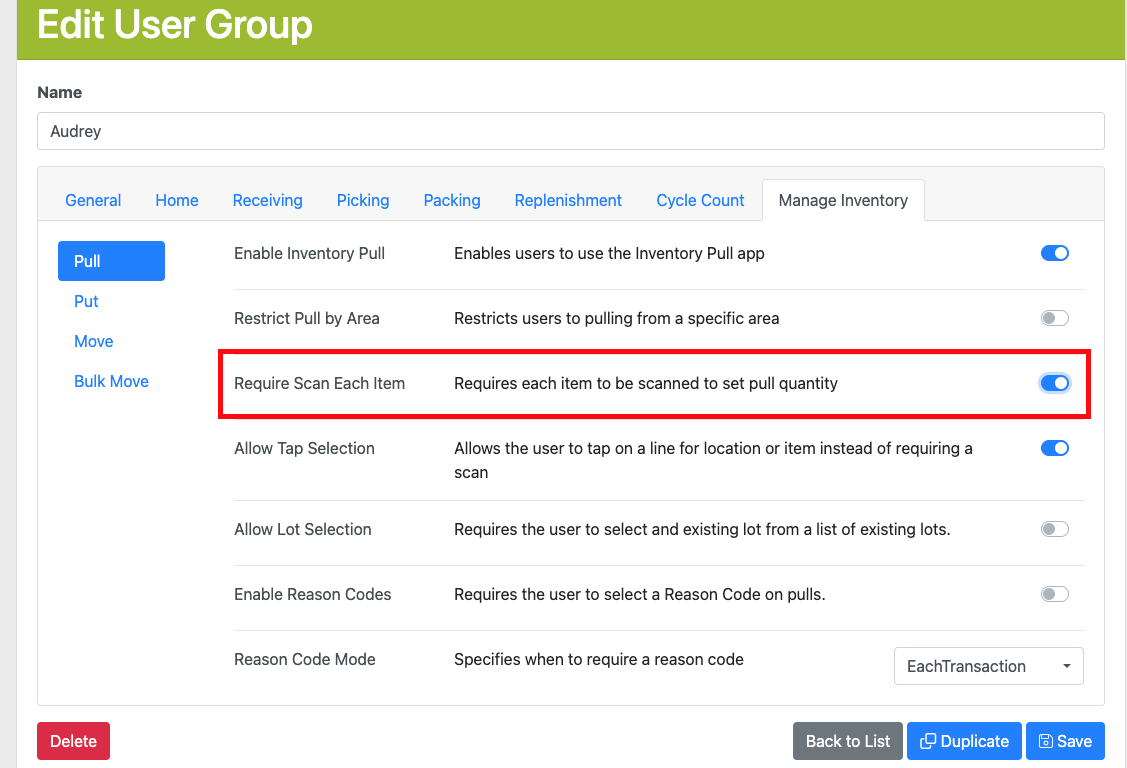Disable the Enable Inventory Pull toggle
The width and height of the screenshot is (1127, 768).
[1055, 253]
